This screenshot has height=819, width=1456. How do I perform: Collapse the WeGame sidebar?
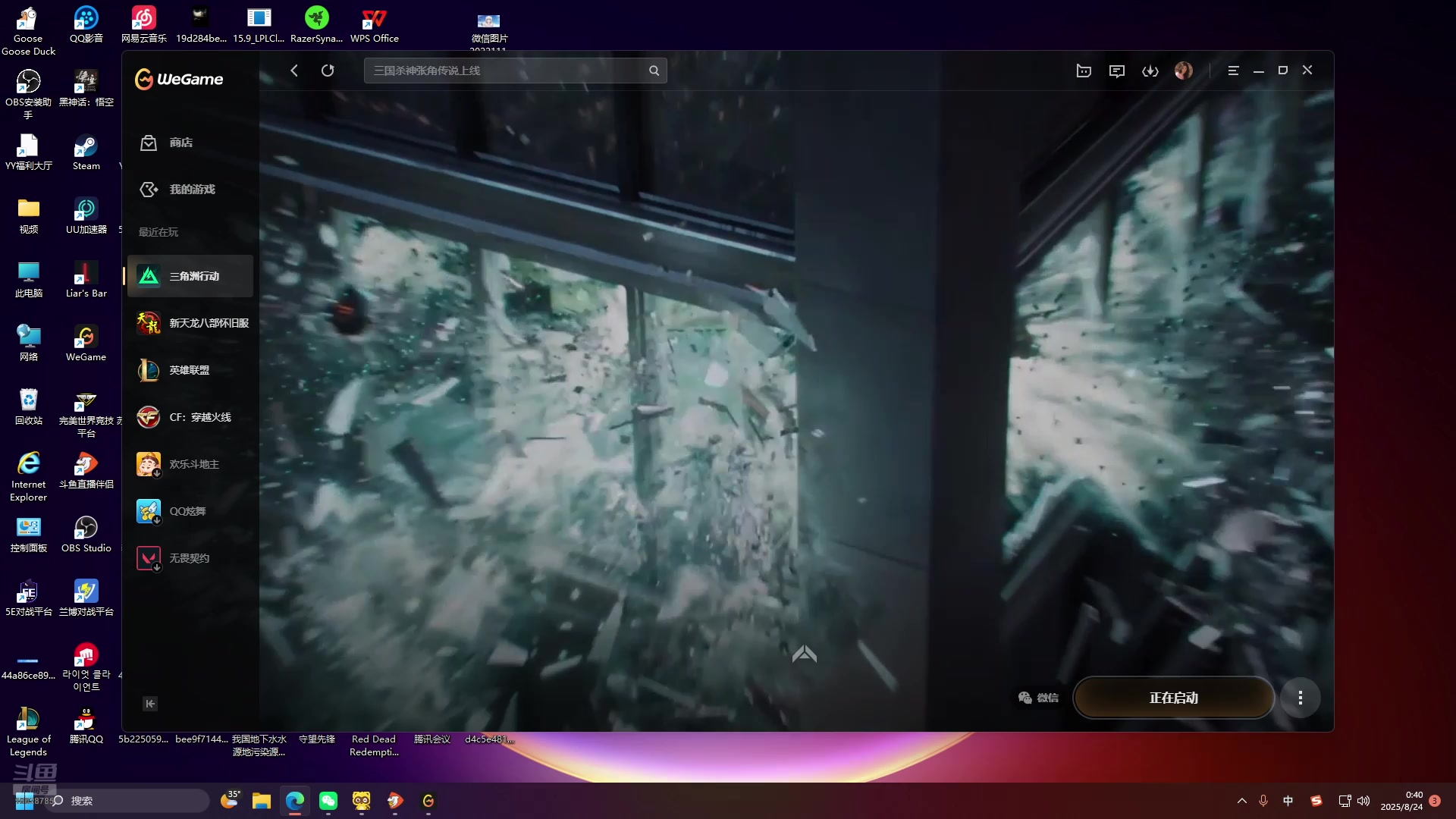tap(150, 704)
